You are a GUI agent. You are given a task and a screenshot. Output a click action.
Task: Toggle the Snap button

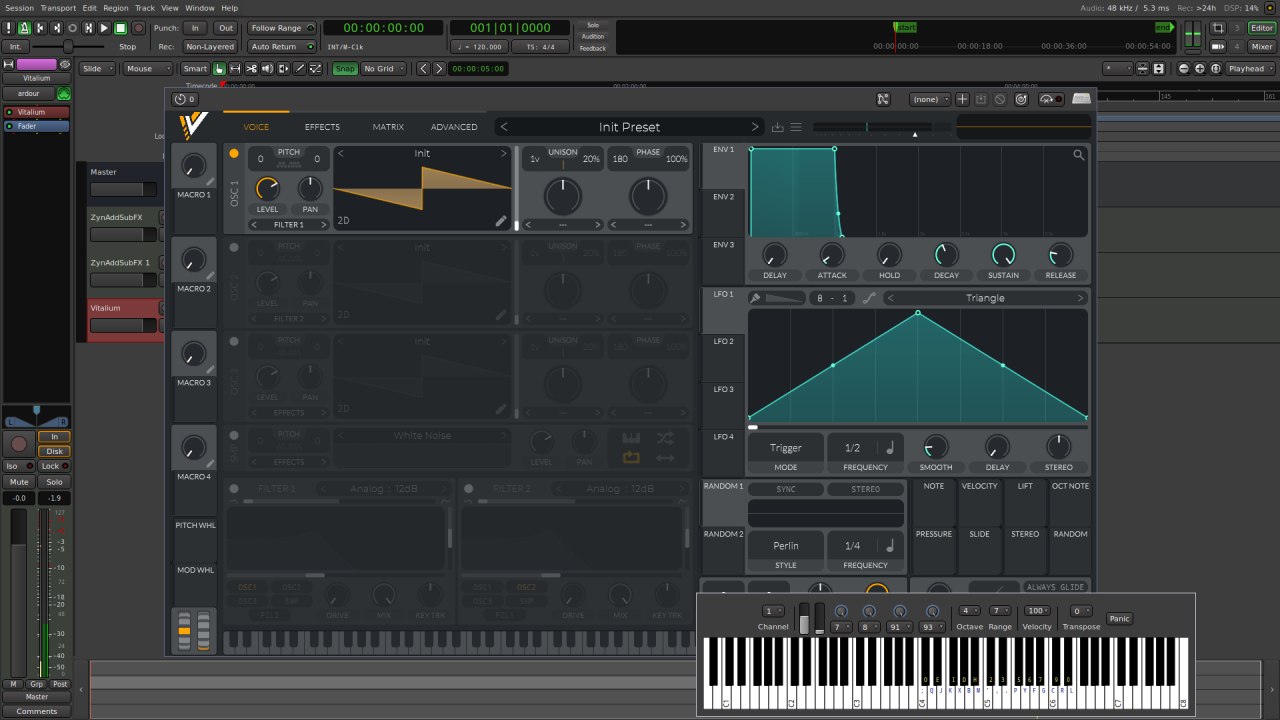(345, 69)
